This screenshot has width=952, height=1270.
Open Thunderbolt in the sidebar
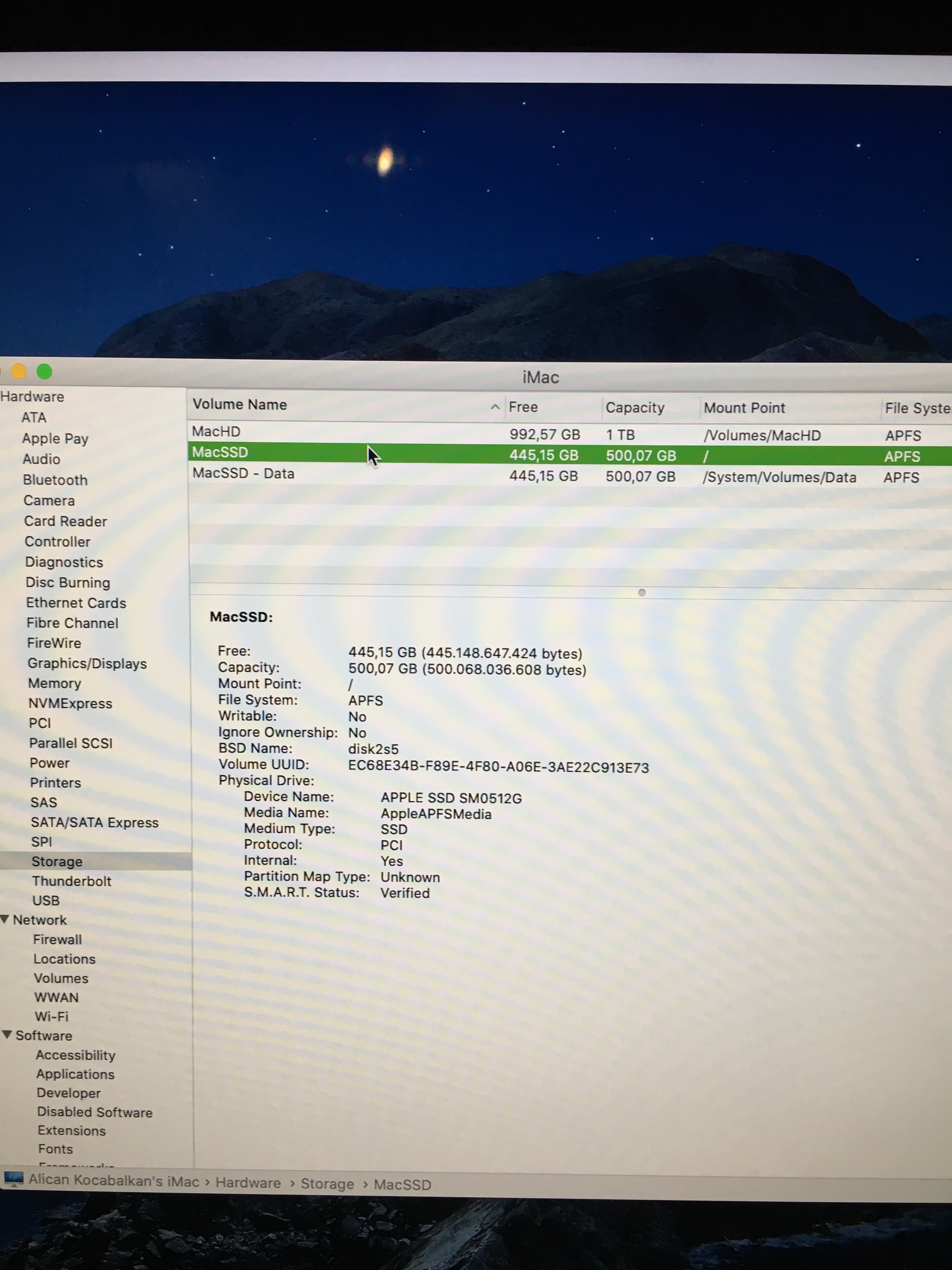pyautogui.click(x=72, y=881)
